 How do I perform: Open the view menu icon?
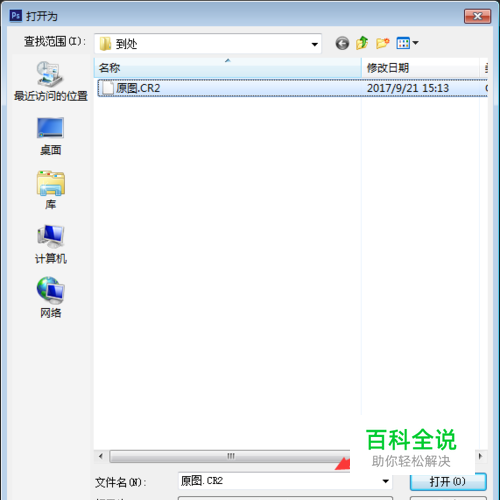[403, 43]
